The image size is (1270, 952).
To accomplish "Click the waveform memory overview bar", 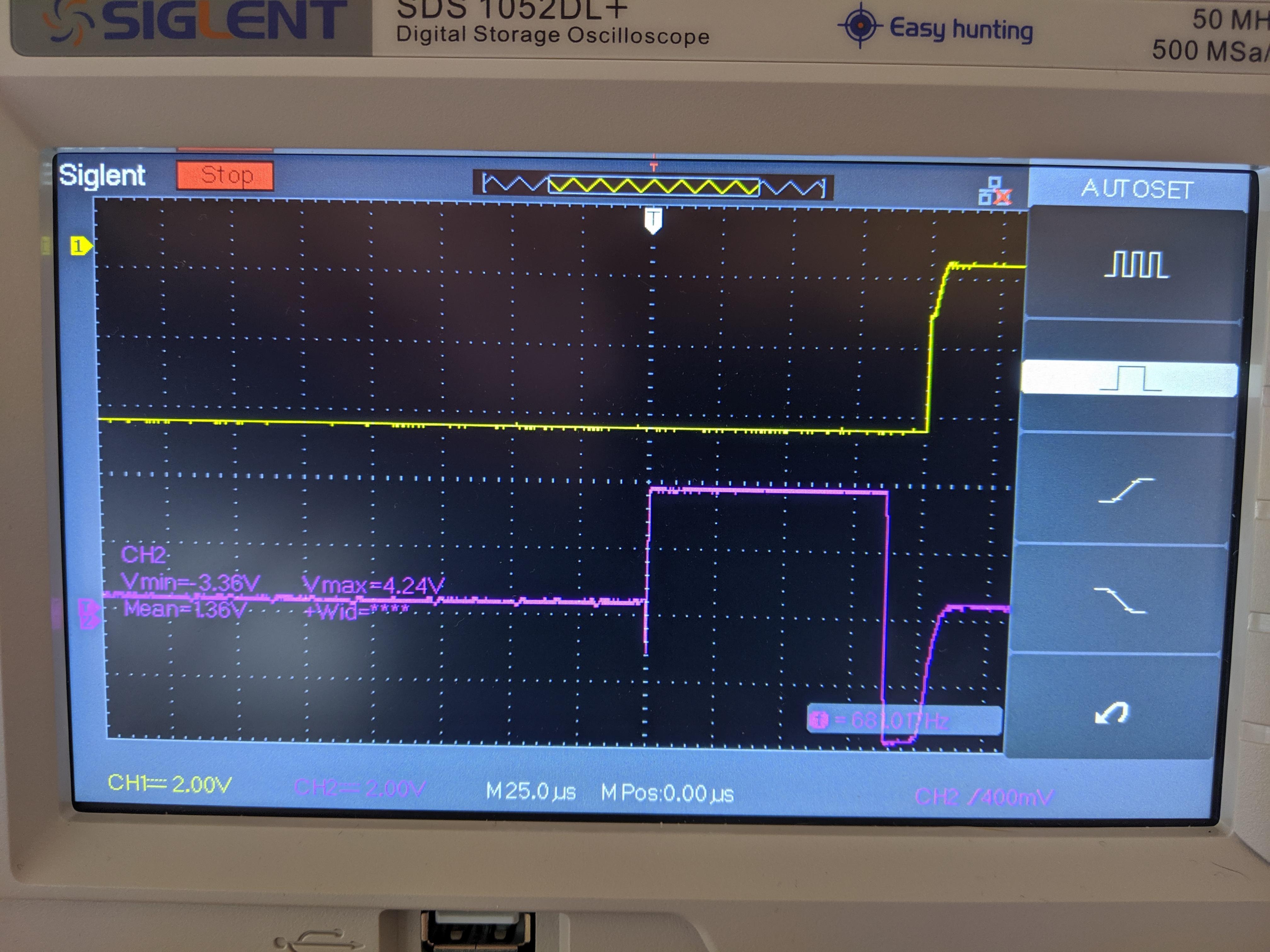I will coord(653,186).
